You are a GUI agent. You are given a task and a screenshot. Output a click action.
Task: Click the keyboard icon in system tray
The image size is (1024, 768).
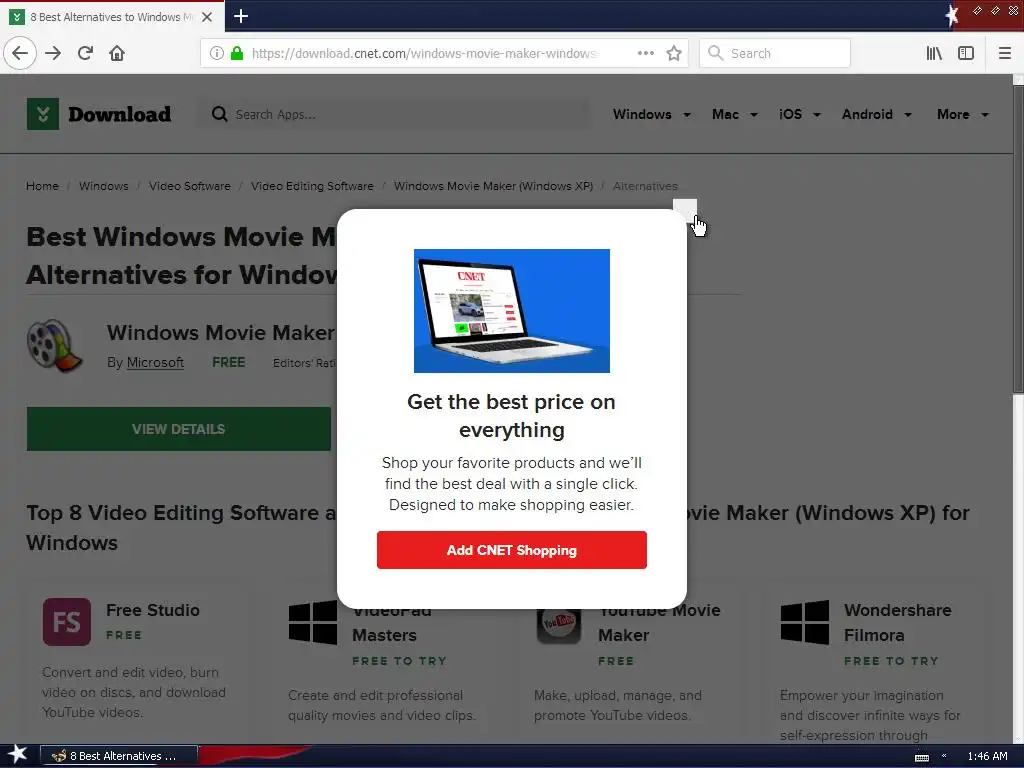(921, 757)
